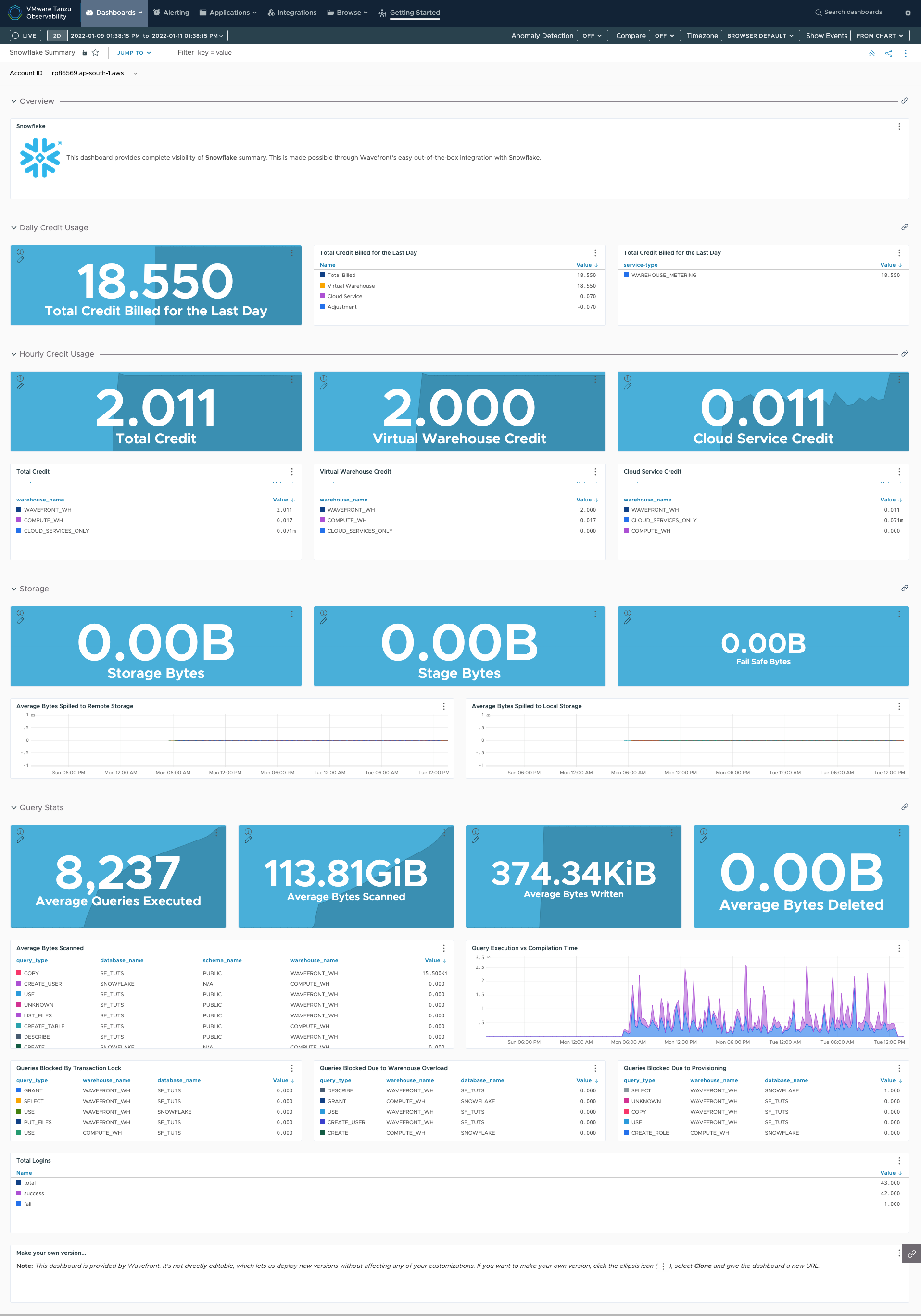
Task: Sort Total Logins by Value column
Action: pos(891,1173)
